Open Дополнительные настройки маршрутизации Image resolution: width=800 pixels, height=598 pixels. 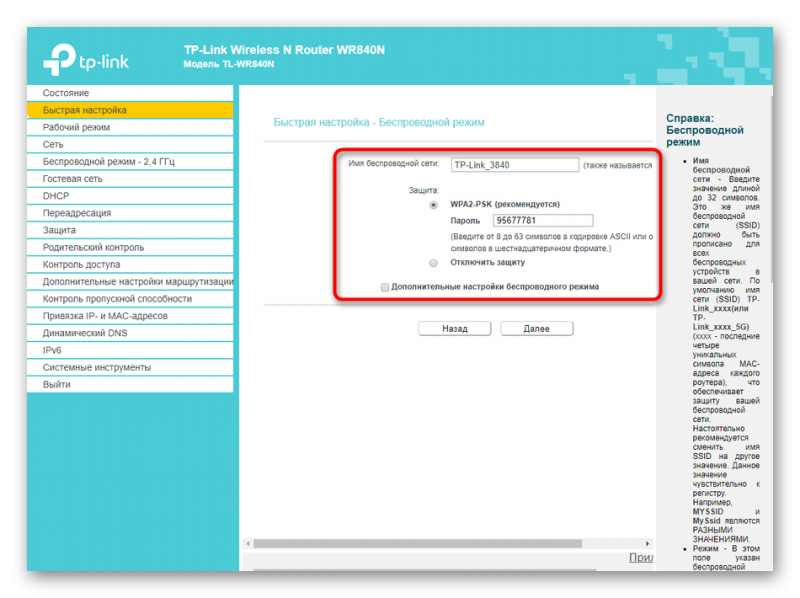[130, 282]
